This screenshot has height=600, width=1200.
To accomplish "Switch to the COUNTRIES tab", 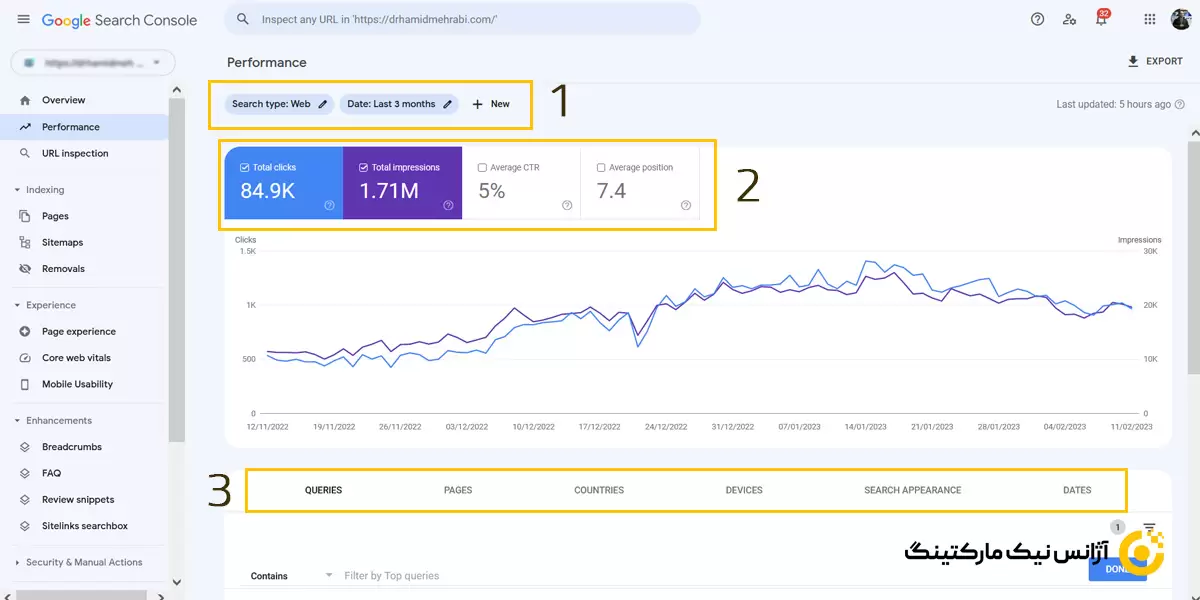I will (598, 490).
